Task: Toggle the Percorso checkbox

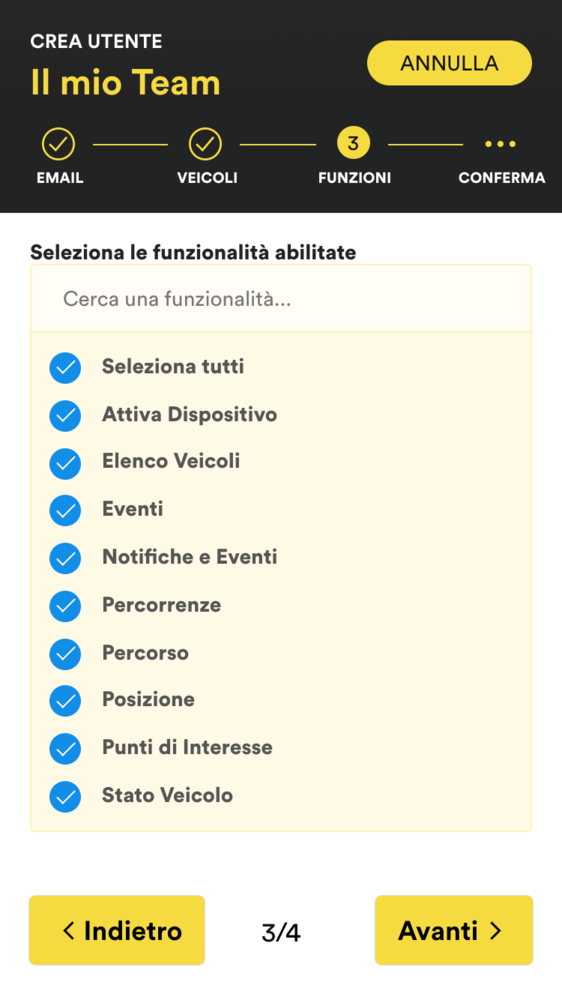Action: click(x=65, y=654)
